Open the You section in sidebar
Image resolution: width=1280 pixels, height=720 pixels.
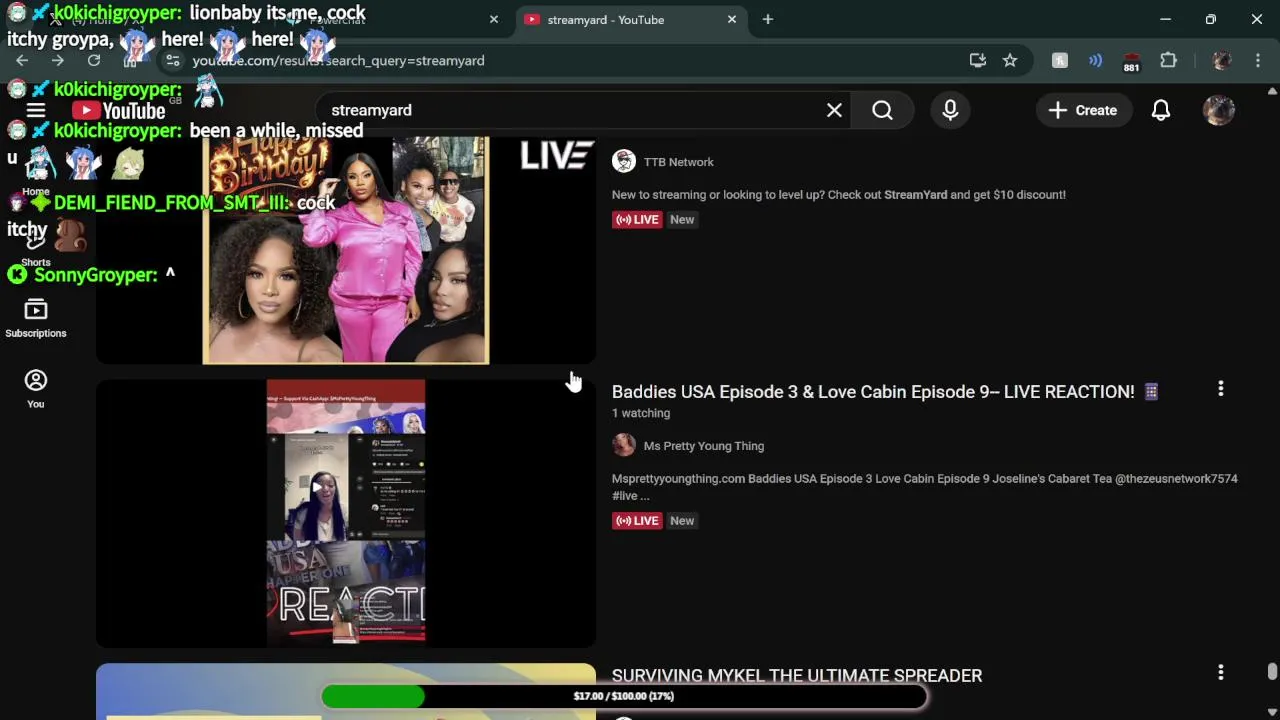click(x=36, y=389)
